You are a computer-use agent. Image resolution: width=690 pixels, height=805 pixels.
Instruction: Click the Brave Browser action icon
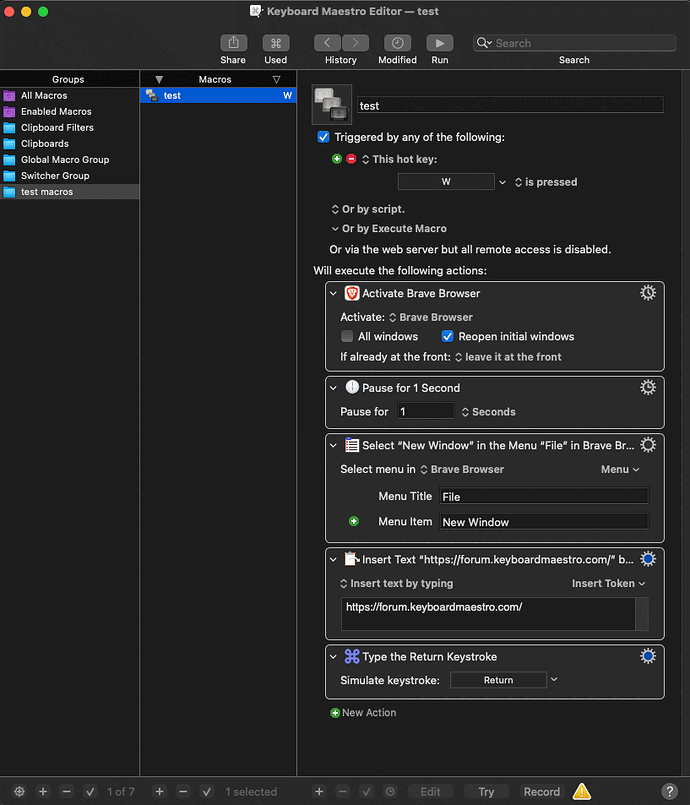352,293
